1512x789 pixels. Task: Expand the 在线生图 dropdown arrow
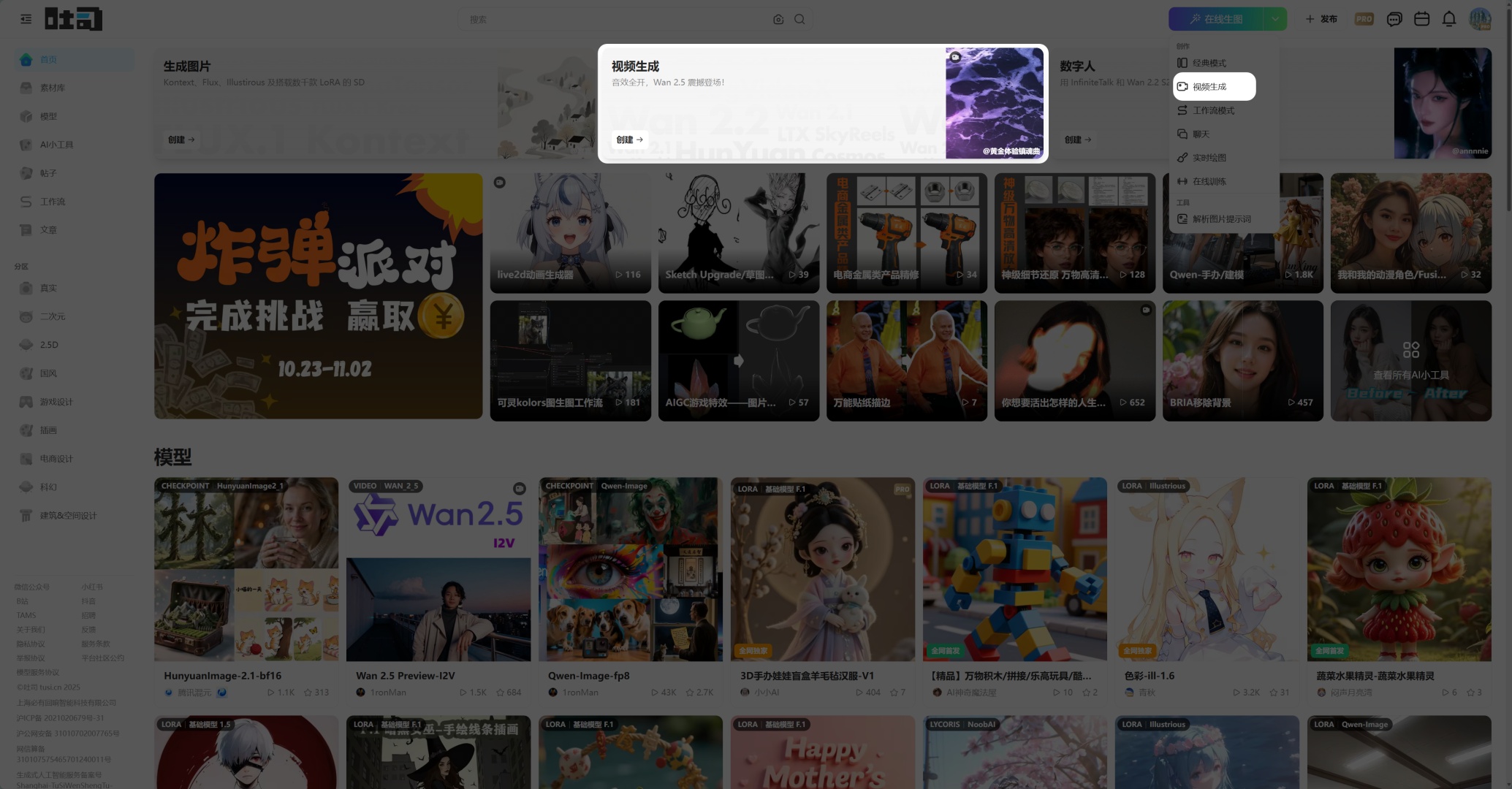click(x=1275, y=20)
